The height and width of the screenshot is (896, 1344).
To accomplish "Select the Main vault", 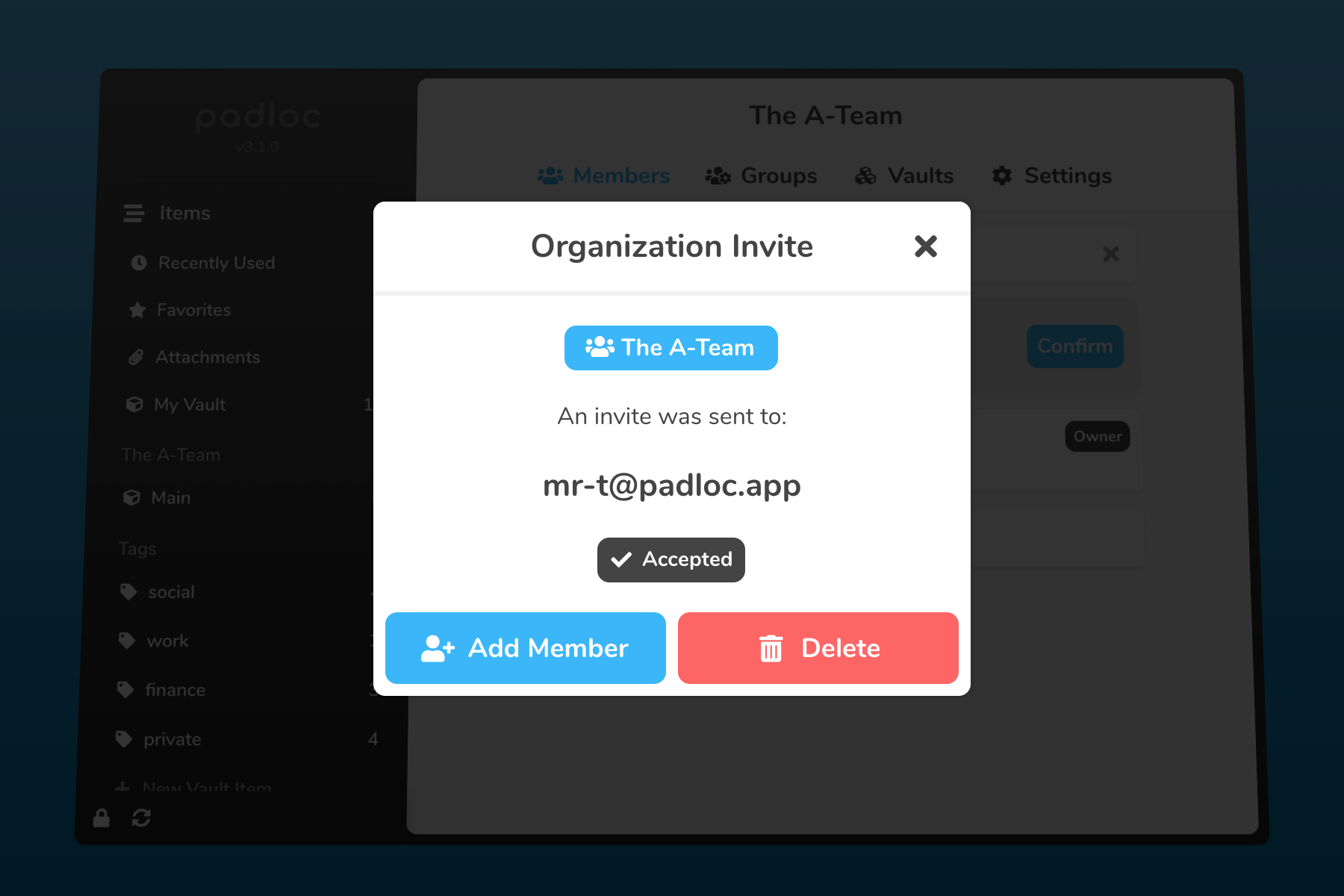I will (x=170, y=498).
